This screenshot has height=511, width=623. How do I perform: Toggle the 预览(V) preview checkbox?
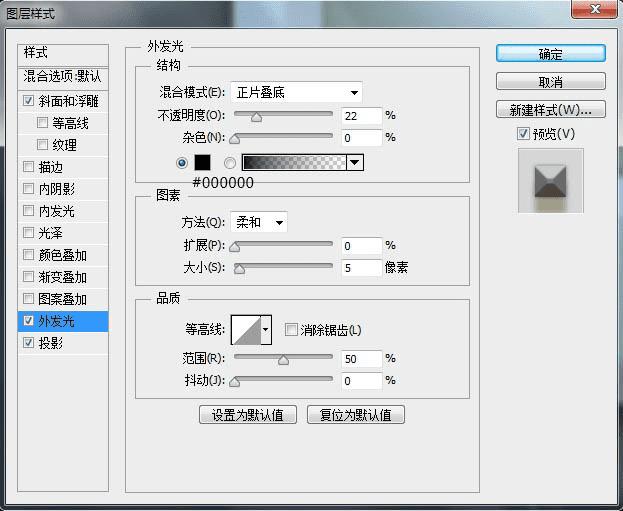523,134
